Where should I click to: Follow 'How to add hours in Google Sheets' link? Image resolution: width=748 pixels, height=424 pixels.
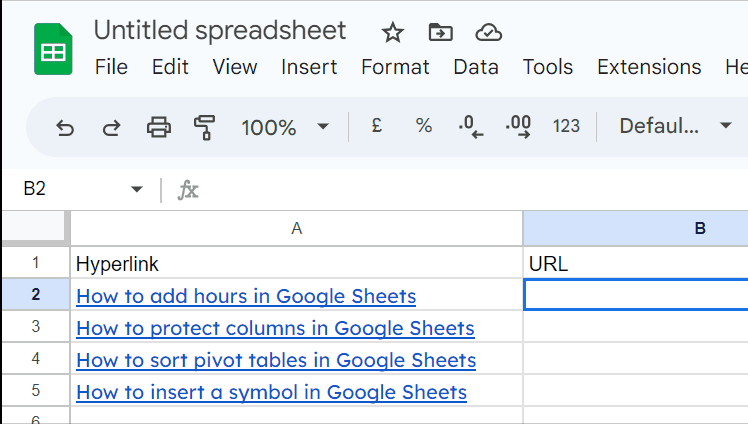pos(246,296)
